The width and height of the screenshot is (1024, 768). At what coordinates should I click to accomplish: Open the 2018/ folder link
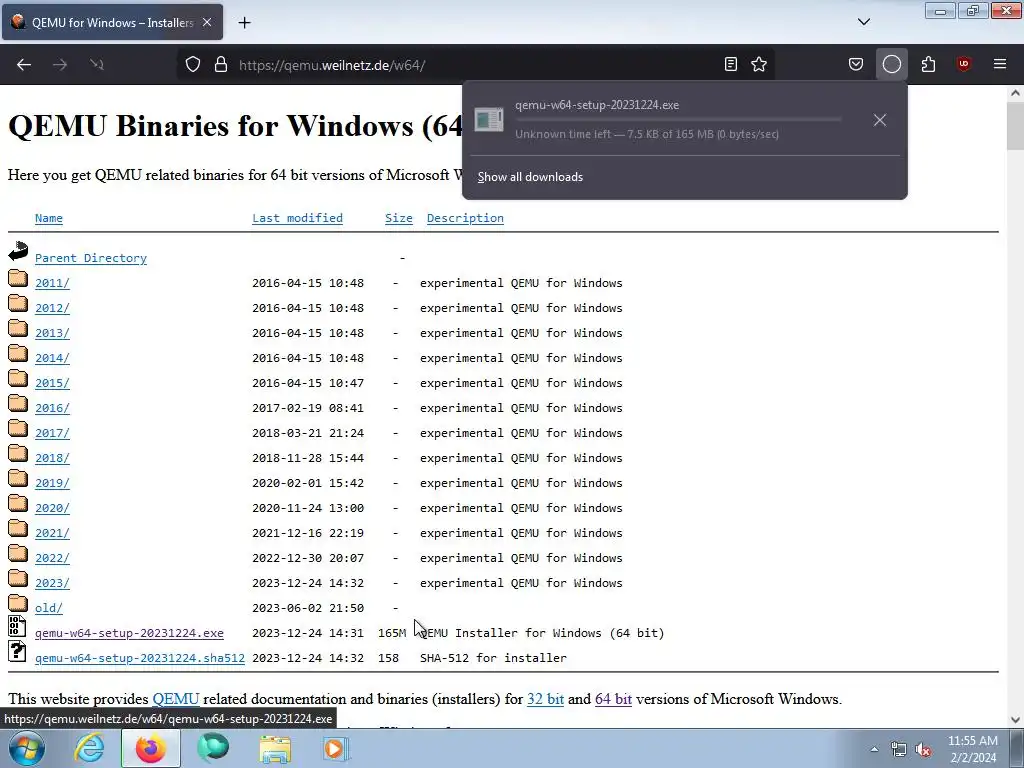click(x=52, y=458)
